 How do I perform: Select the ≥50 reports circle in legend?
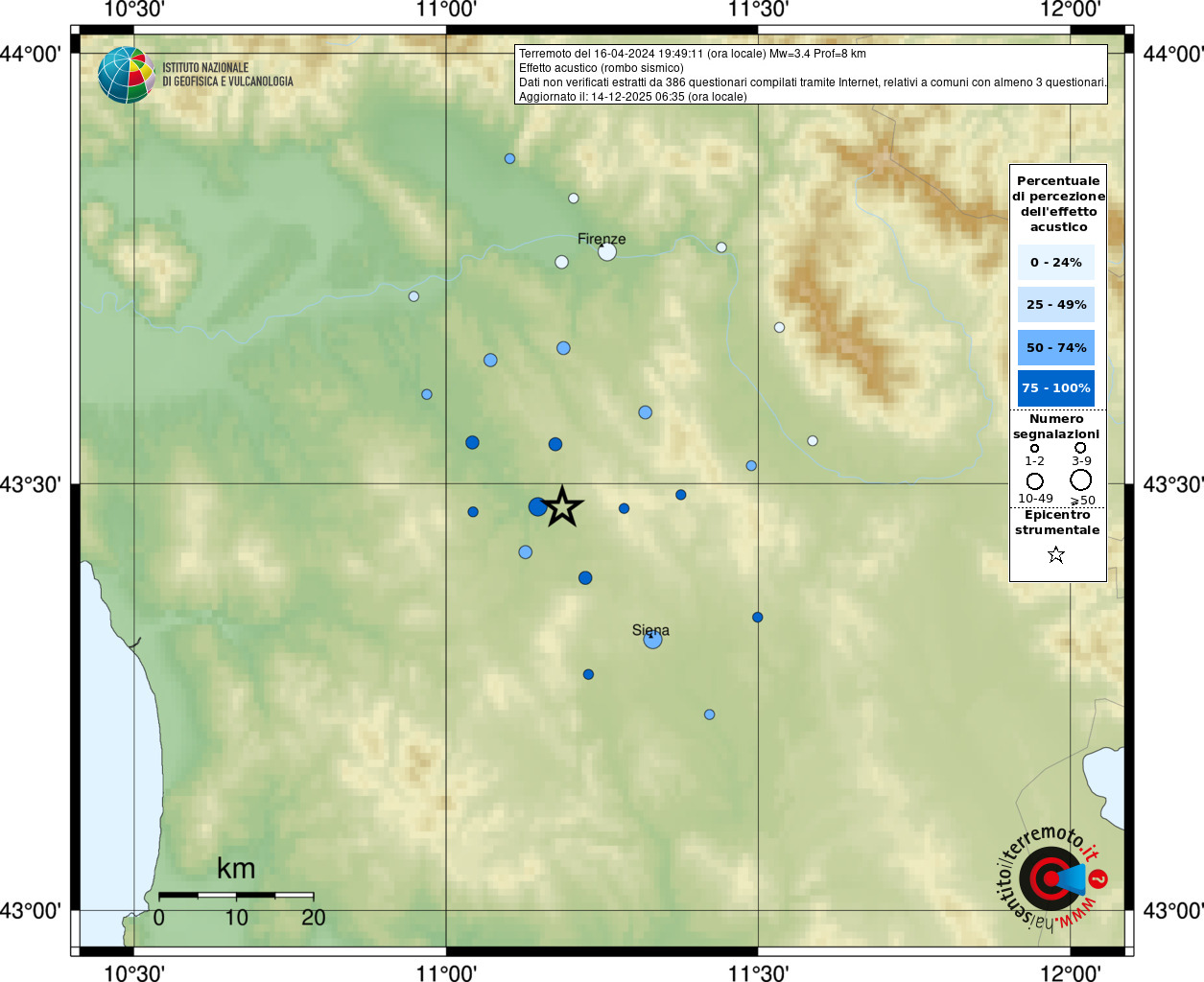tap(1081, 480)
